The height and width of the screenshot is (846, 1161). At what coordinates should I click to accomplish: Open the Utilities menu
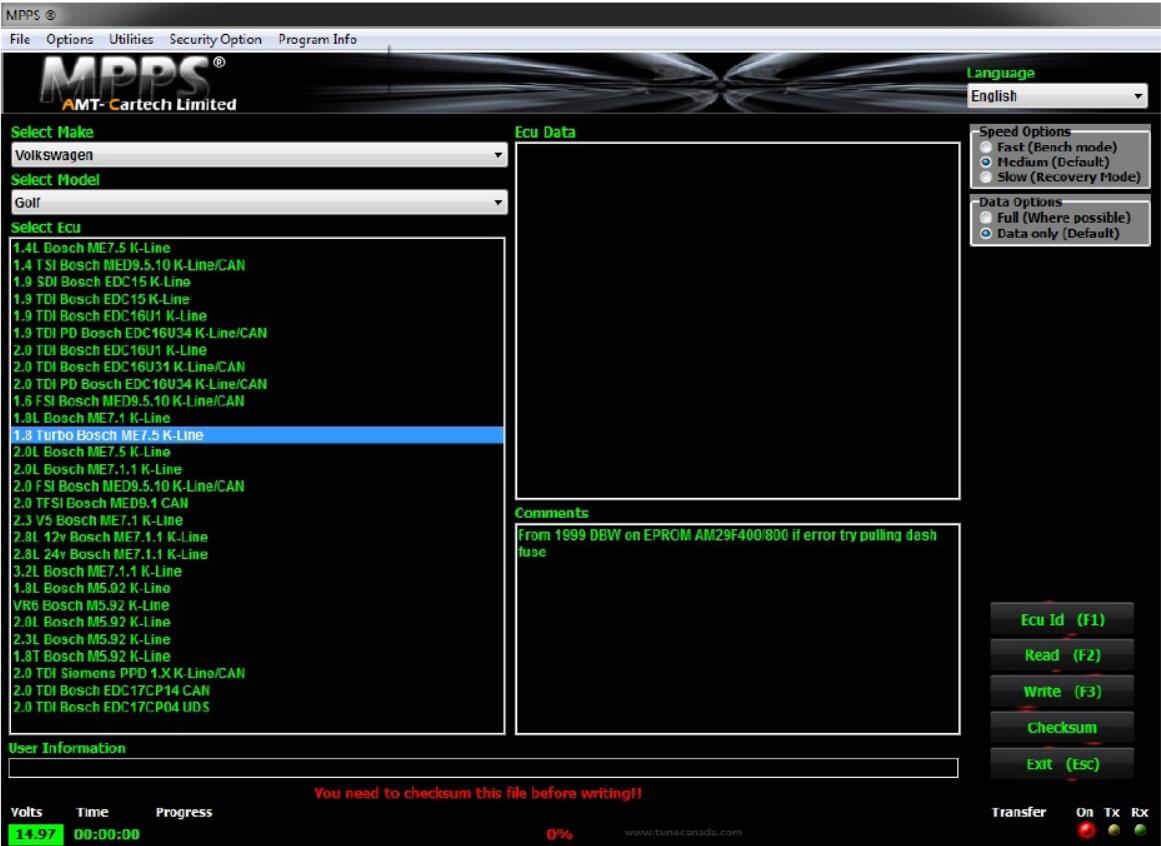click(x=131, y=39)
